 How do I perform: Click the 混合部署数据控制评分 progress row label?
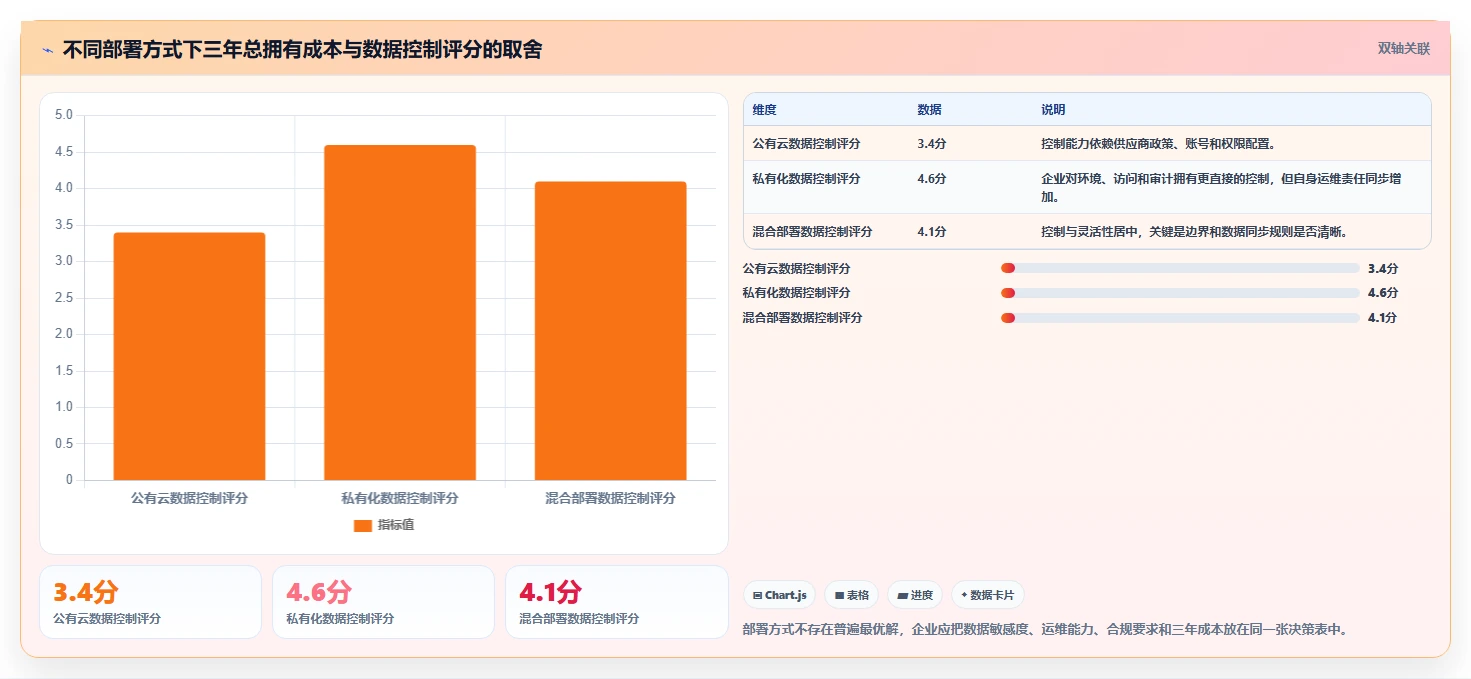point(802,317)
